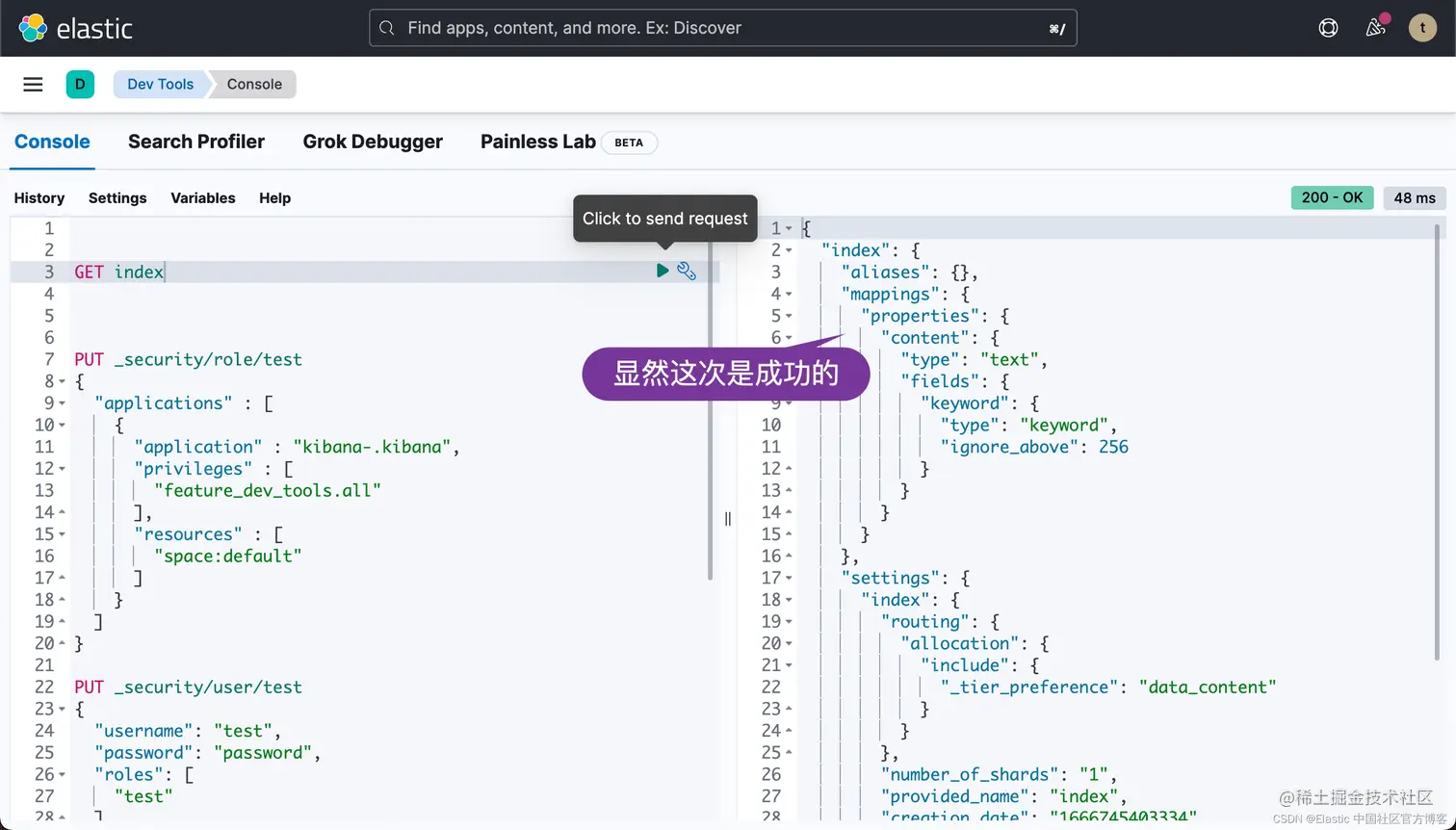Collapse the fold arrow at editor line 8
This screenshot has height=830, width=1456.
(x=63, y=382)
